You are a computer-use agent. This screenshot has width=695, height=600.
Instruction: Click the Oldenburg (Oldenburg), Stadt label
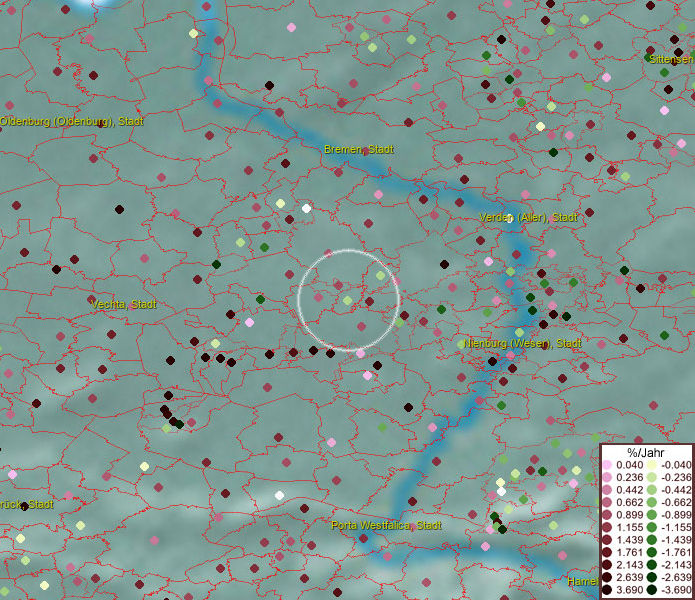(71, 121)
